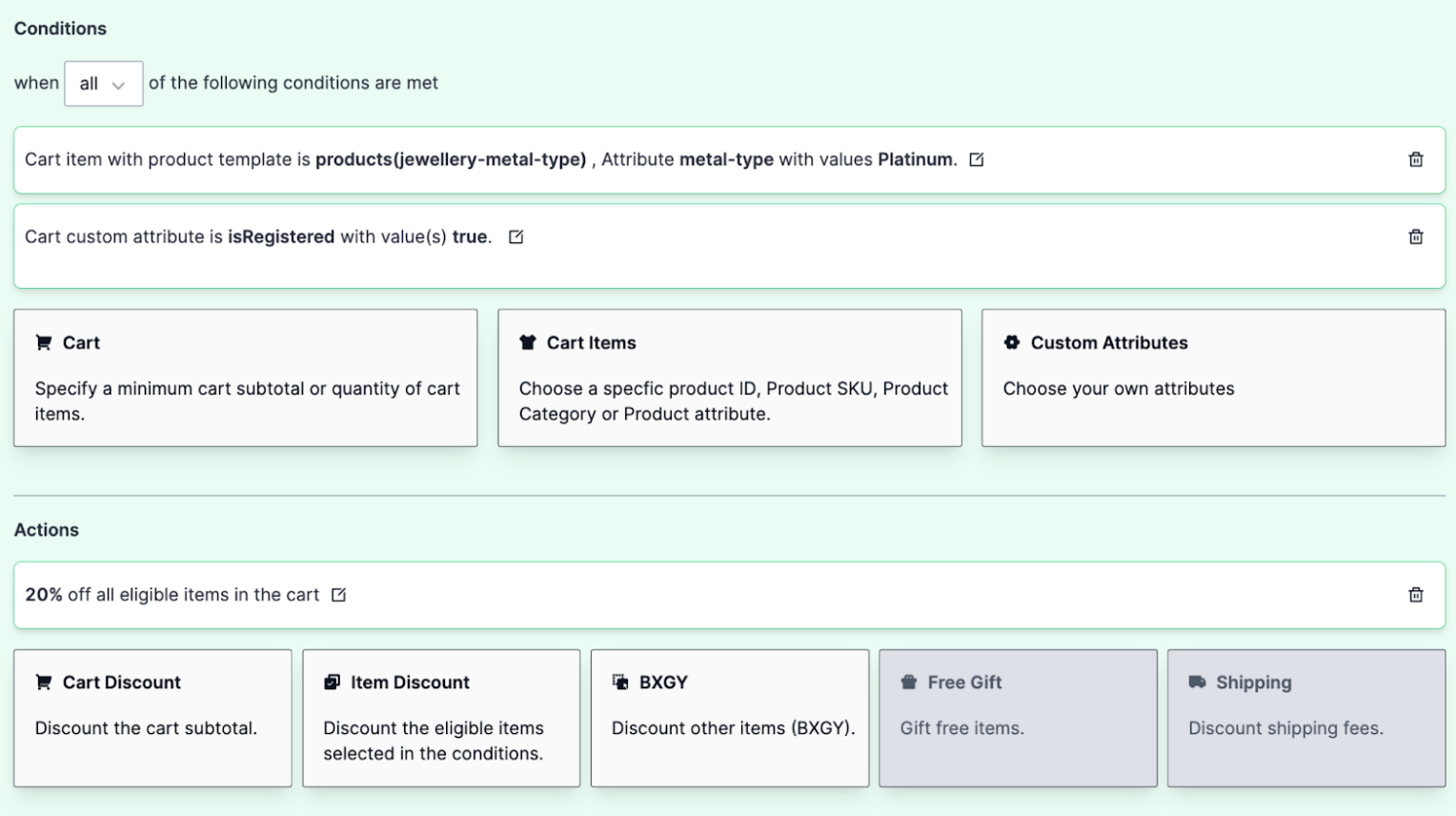Delete the isRegistered custom attribute condition
The width and height of the screenshot is (1456, 816).
pos(1416,235)
